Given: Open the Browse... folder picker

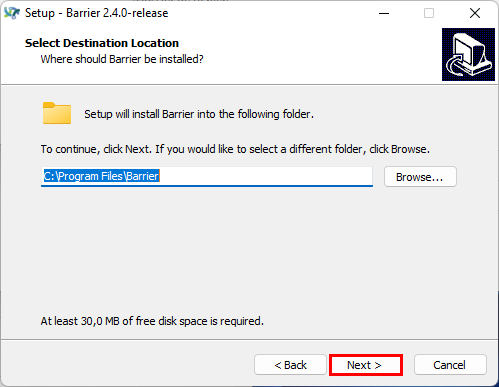Looking at the screenshot, I should (x=420, y=177).
